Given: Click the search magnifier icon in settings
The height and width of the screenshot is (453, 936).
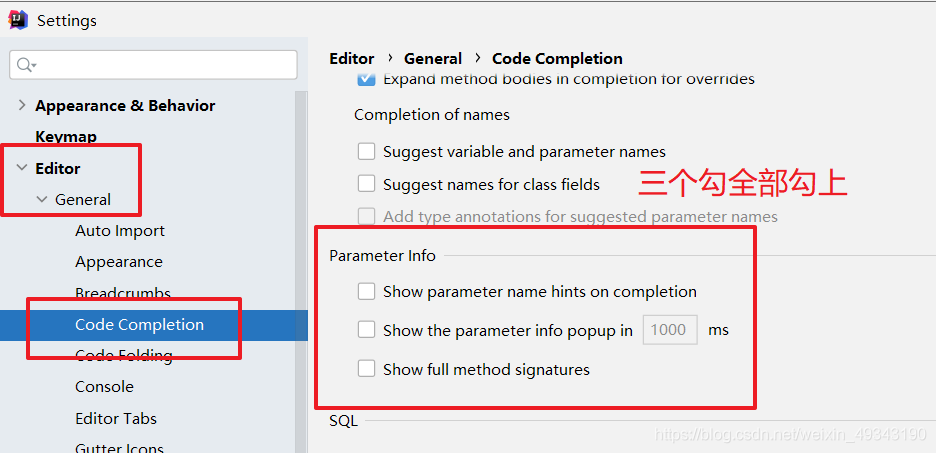Looking at the screenshot, I should 23,65.
